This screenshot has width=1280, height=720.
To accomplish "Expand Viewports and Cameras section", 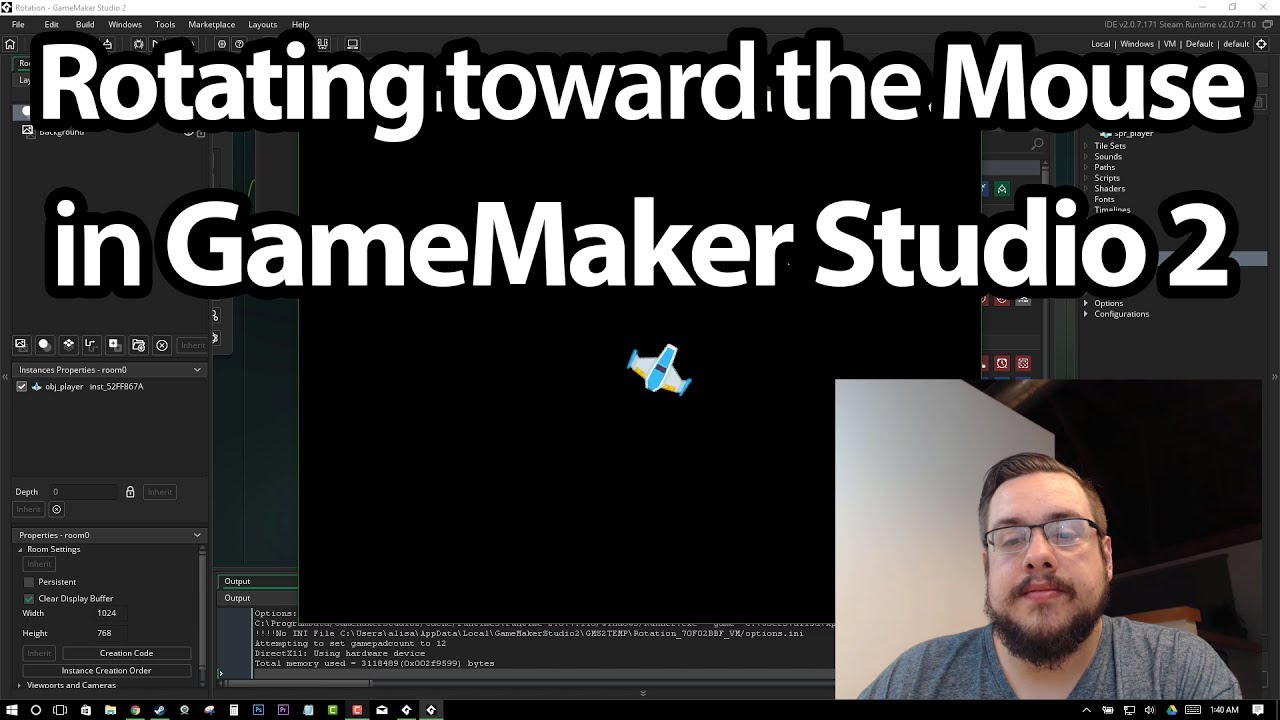I will tap(21, 685).
